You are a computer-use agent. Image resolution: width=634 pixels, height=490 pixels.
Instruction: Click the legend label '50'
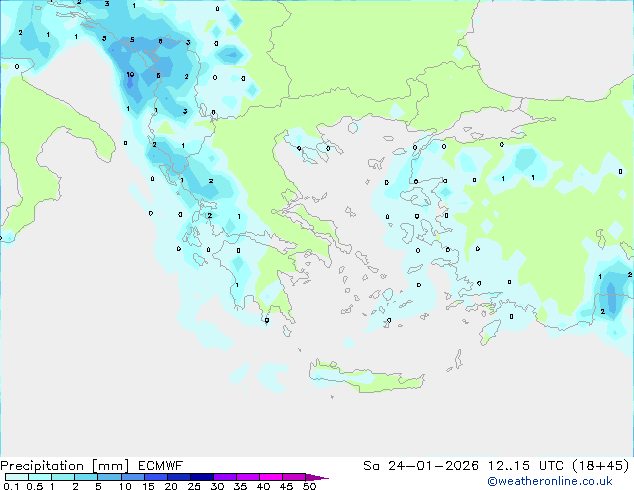pyautogui.click(x=309, y=486)
